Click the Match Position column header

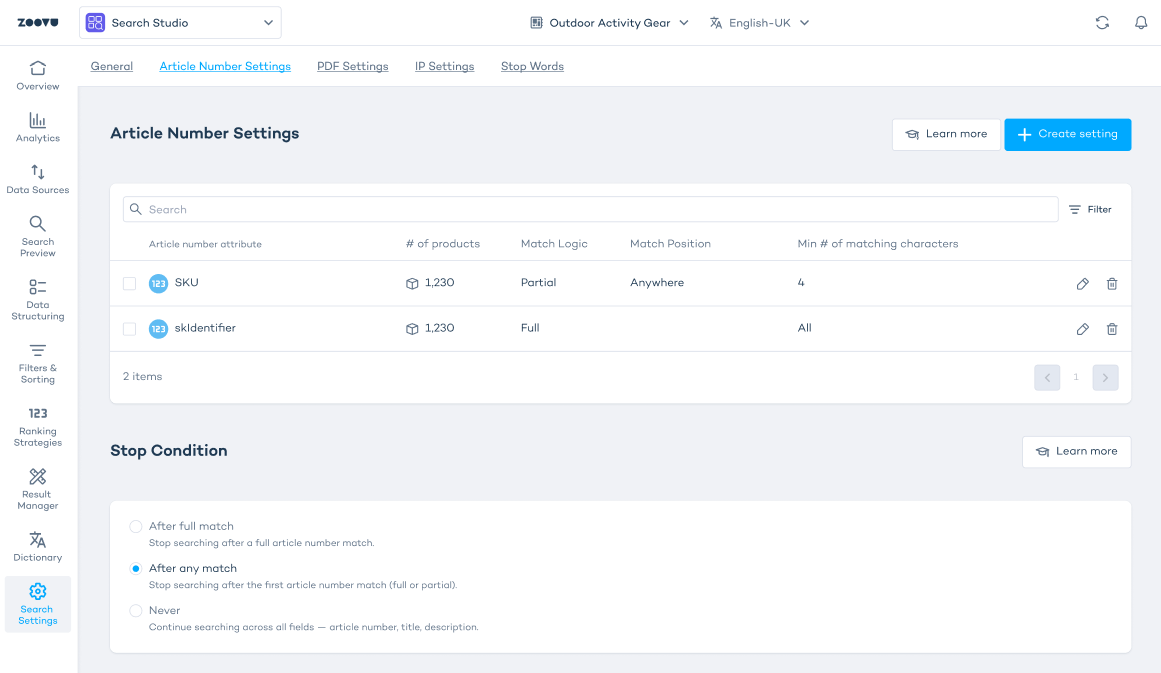click(x=670, y=244)
